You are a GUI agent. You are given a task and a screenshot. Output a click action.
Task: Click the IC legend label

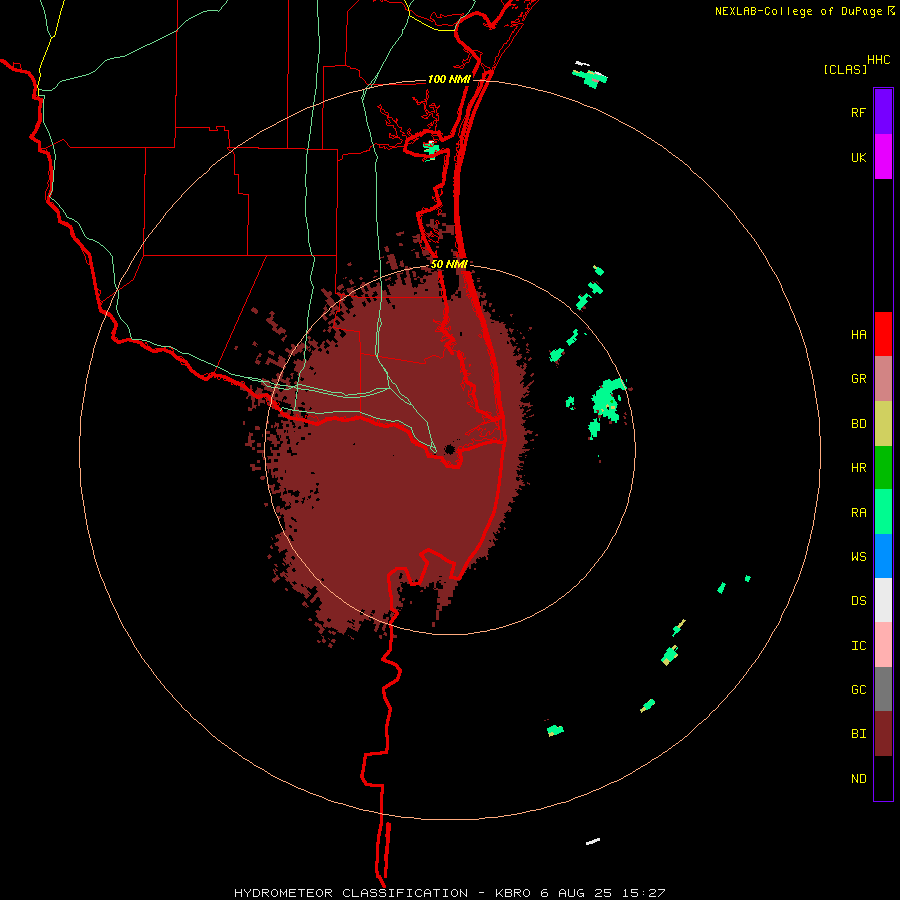(x=858, y=645)
